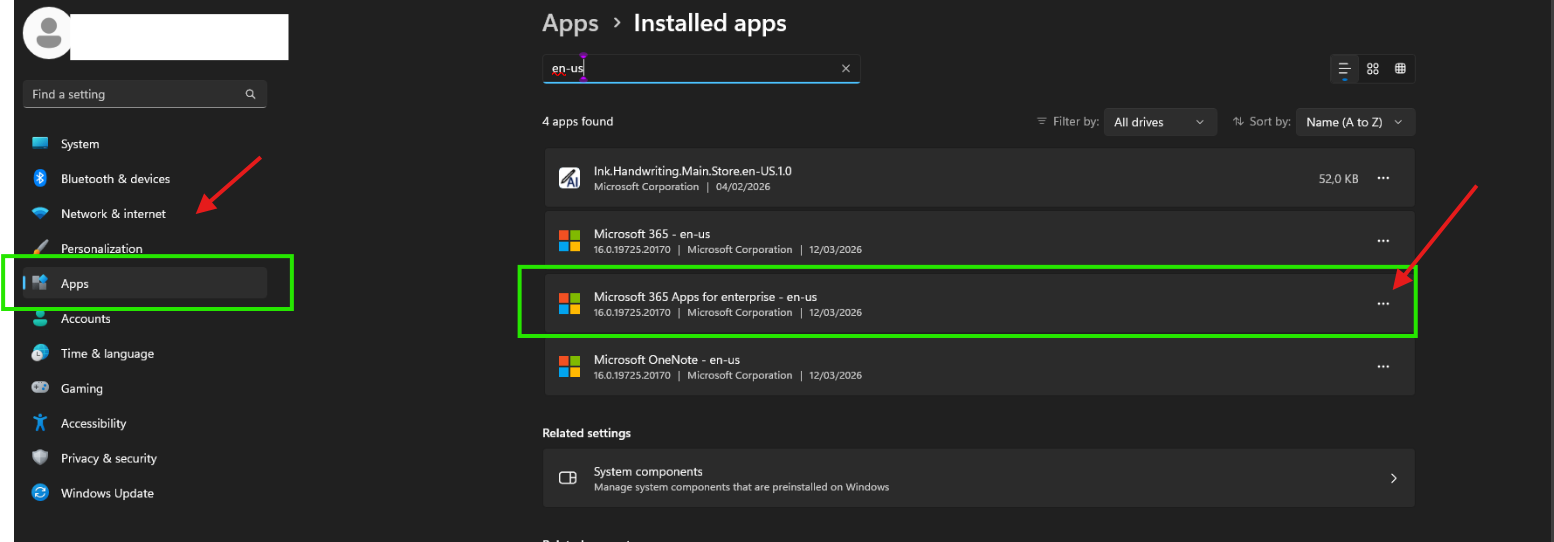Click the Ink.Handwriting.Main.Store.en-US.1.0 name
1554x542 pixels.
pos(692,171)
